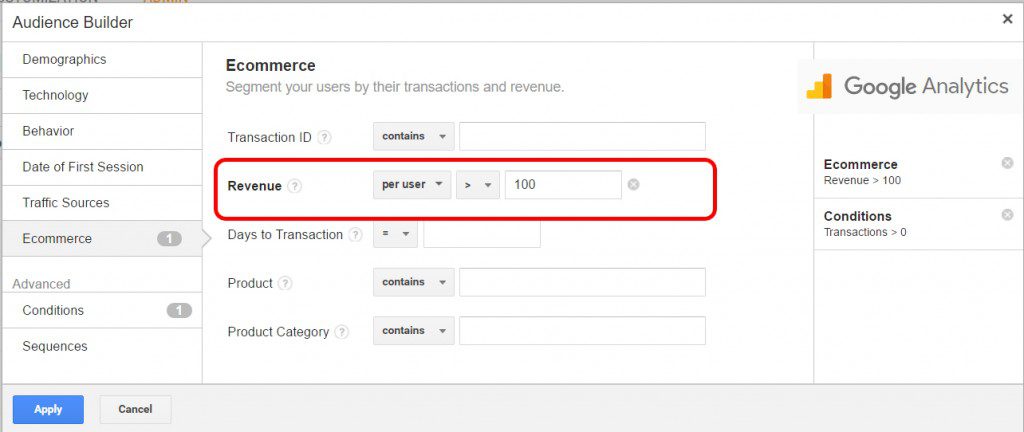Clear the Revenue filter using its remove icon
This screenshot has height=432, width=1024.
tap(633, 185)
